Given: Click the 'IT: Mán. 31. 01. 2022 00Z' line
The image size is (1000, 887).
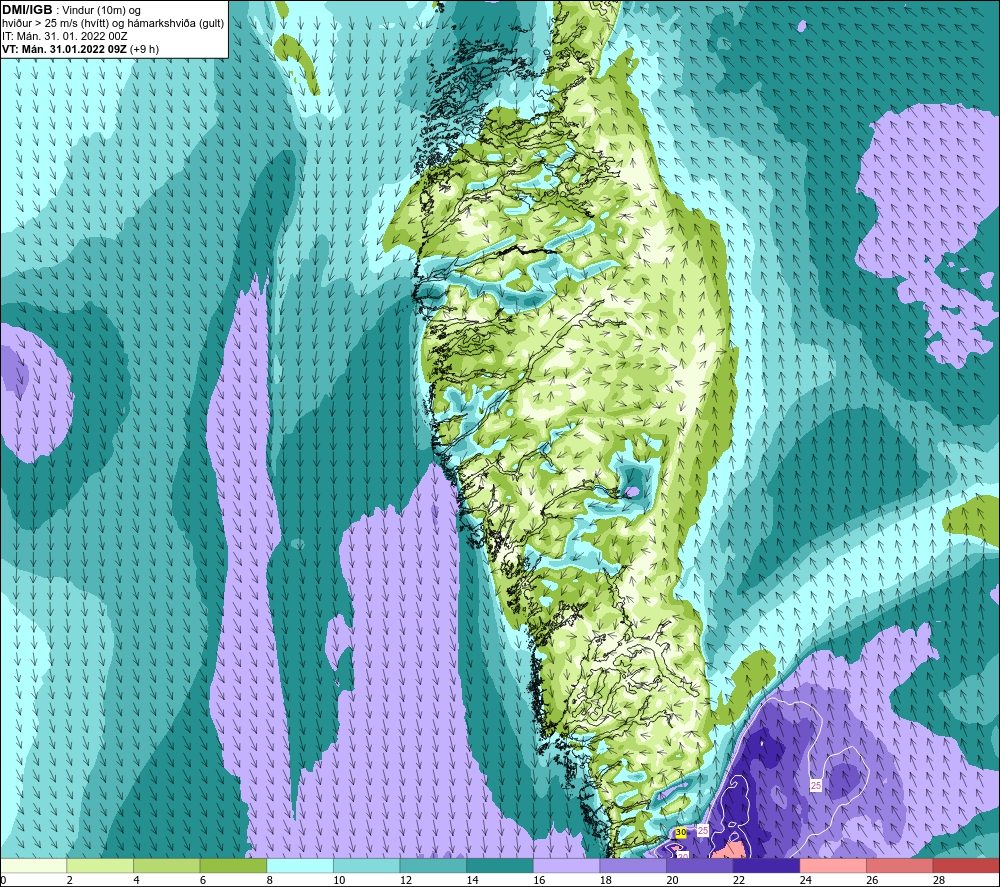Looking at the screenshot, I should click(64, 36).
